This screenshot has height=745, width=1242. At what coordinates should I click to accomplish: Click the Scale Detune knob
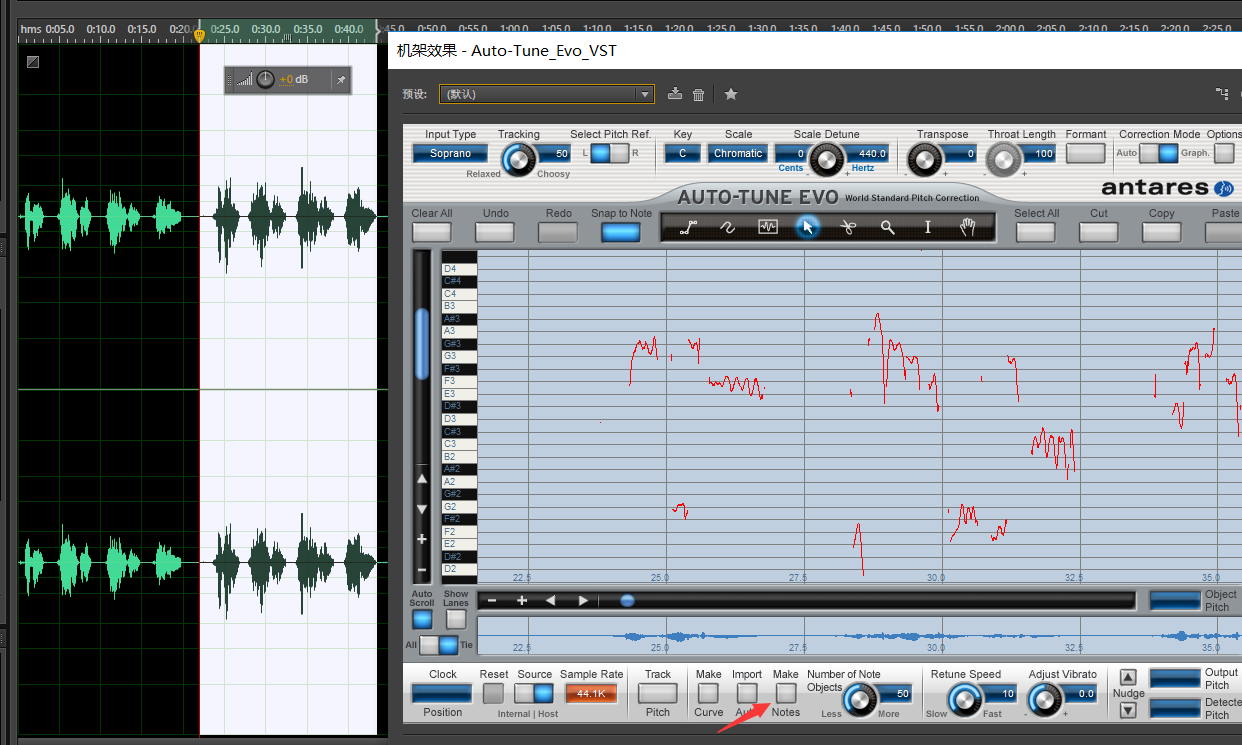point(826,158)
